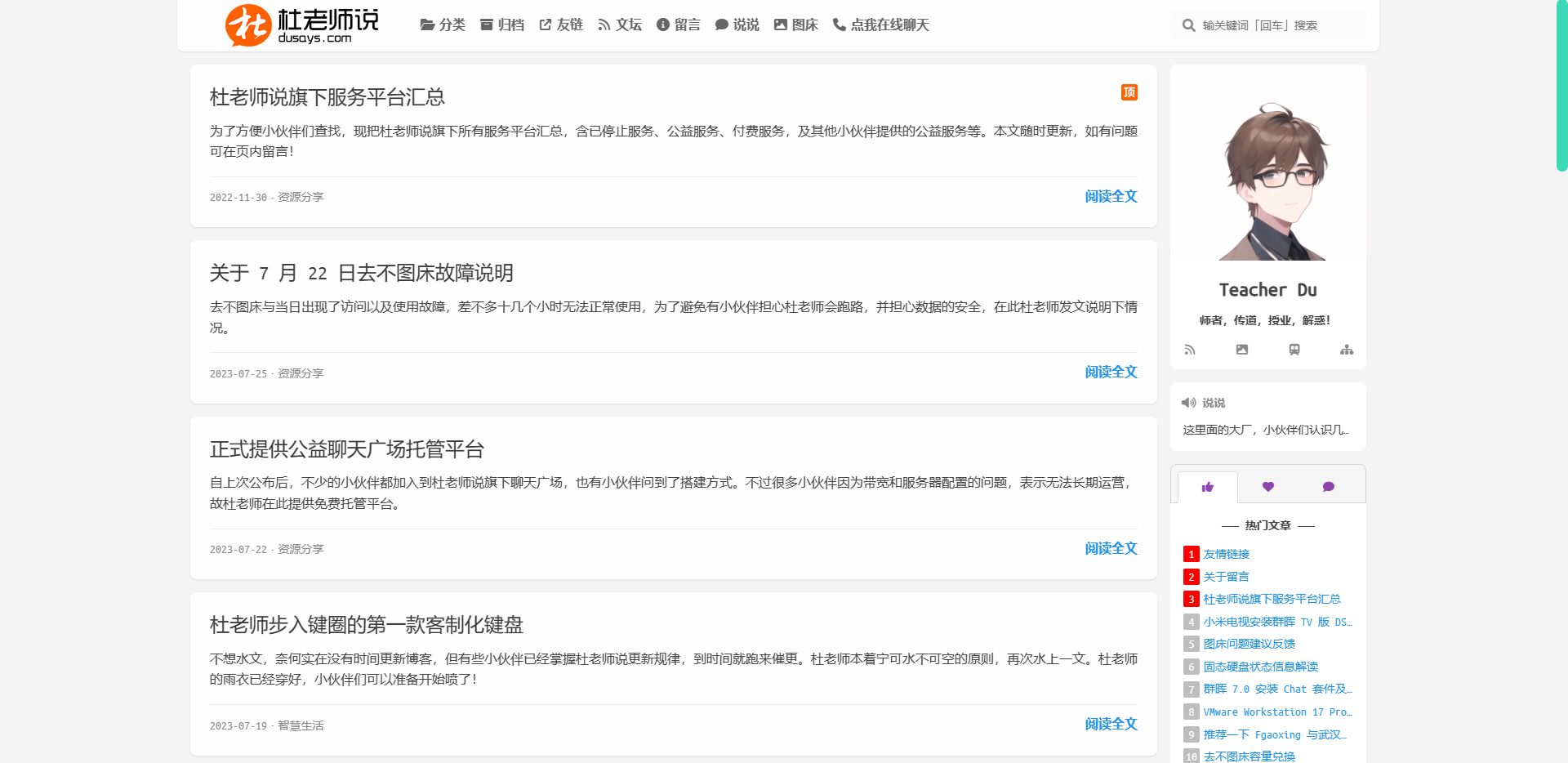The image size is (1568, 763).
Task: Click the 智慧生活 category tag
Action: click(x=301, y=725)
